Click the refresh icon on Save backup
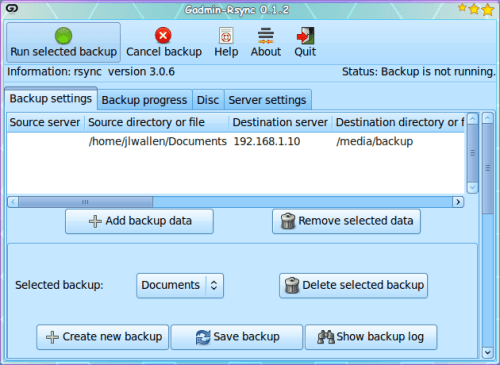 [203, 337]
